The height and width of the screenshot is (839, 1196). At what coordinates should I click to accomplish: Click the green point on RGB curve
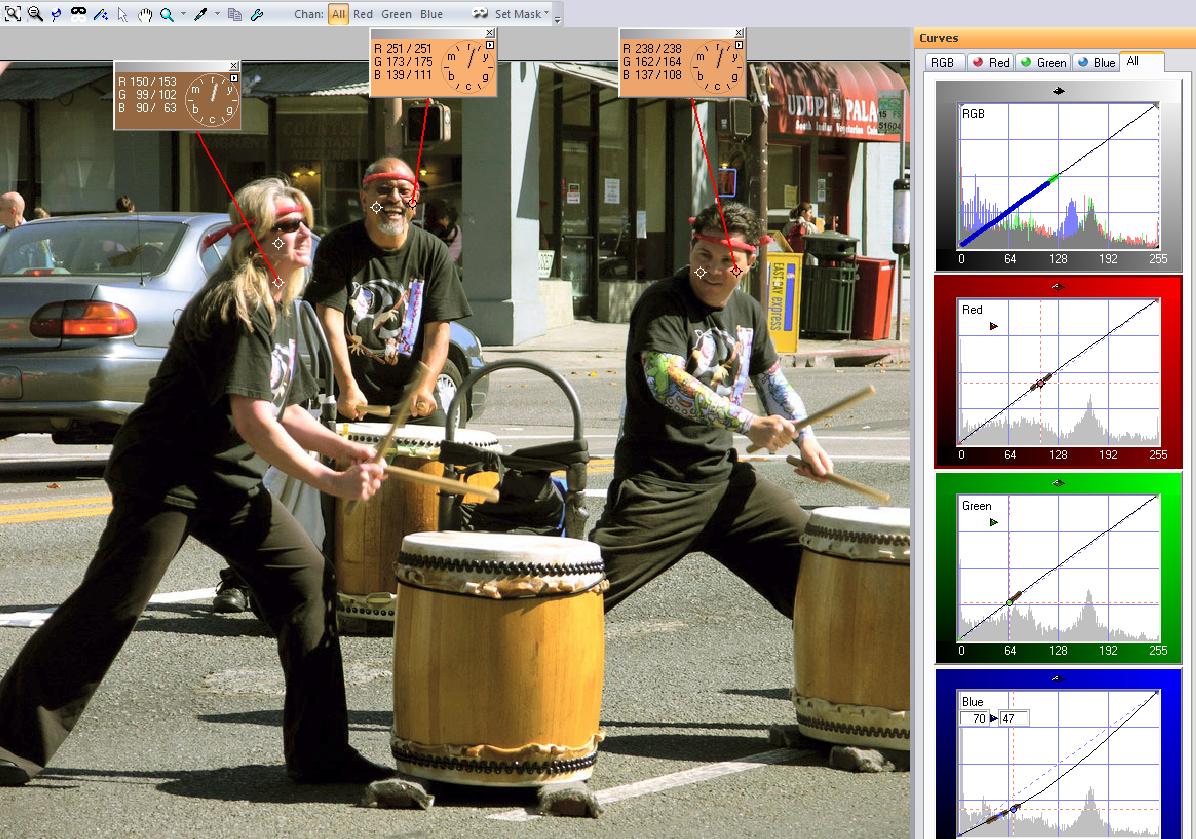(1054, 178)
